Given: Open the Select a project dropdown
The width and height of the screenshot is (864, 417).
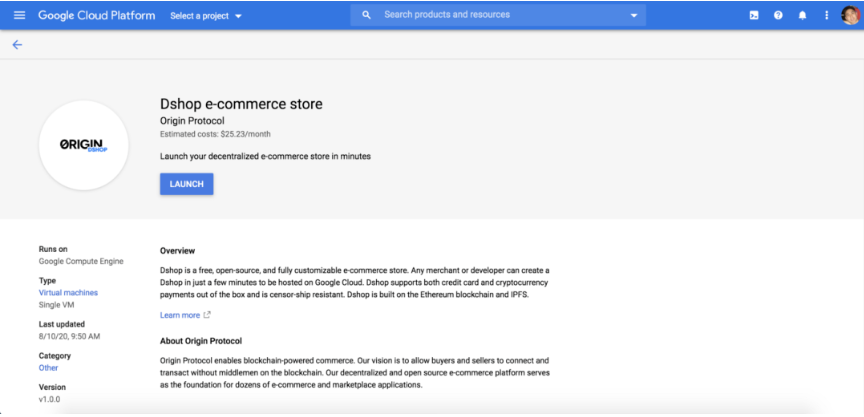Looking at the screenshot, I should (206, 16).
